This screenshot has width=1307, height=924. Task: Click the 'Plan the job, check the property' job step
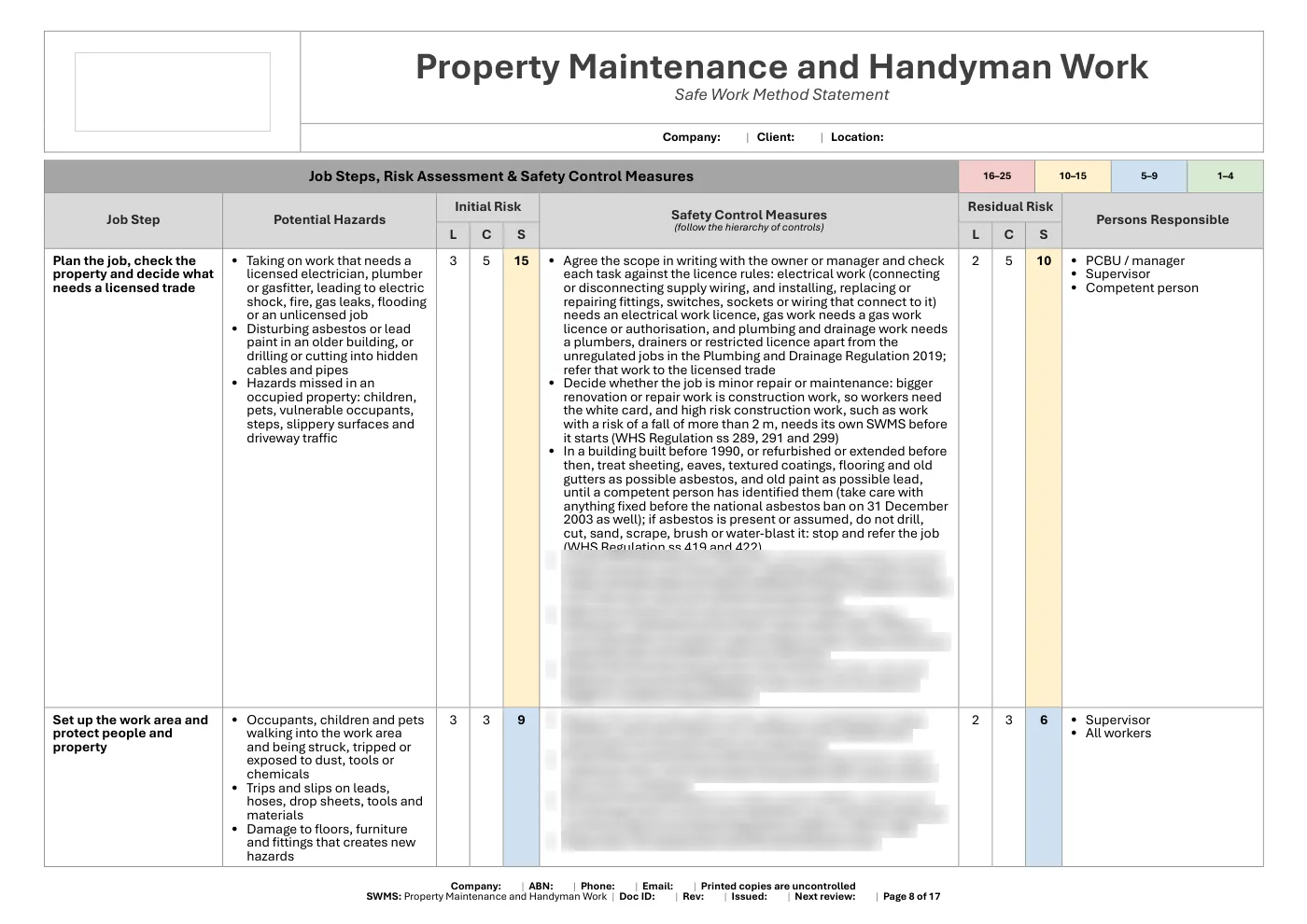(x=134, y=274)
